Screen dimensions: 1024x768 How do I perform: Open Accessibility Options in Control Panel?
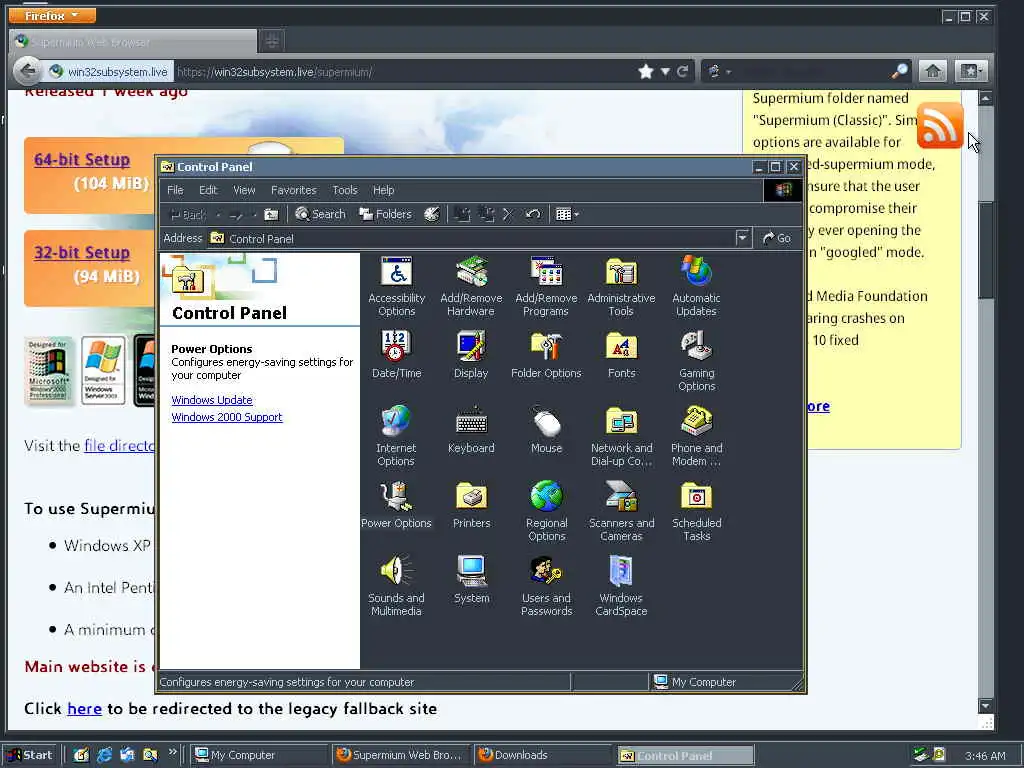(396, 286)
